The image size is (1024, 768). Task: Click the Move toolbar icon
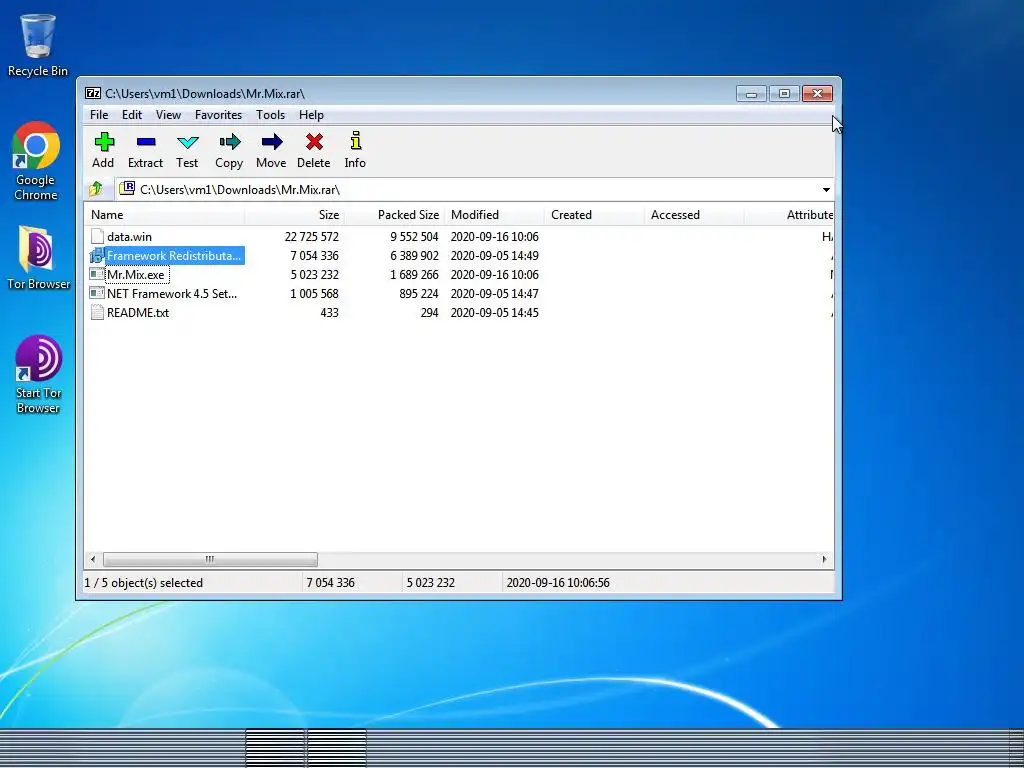click(272, 142)
